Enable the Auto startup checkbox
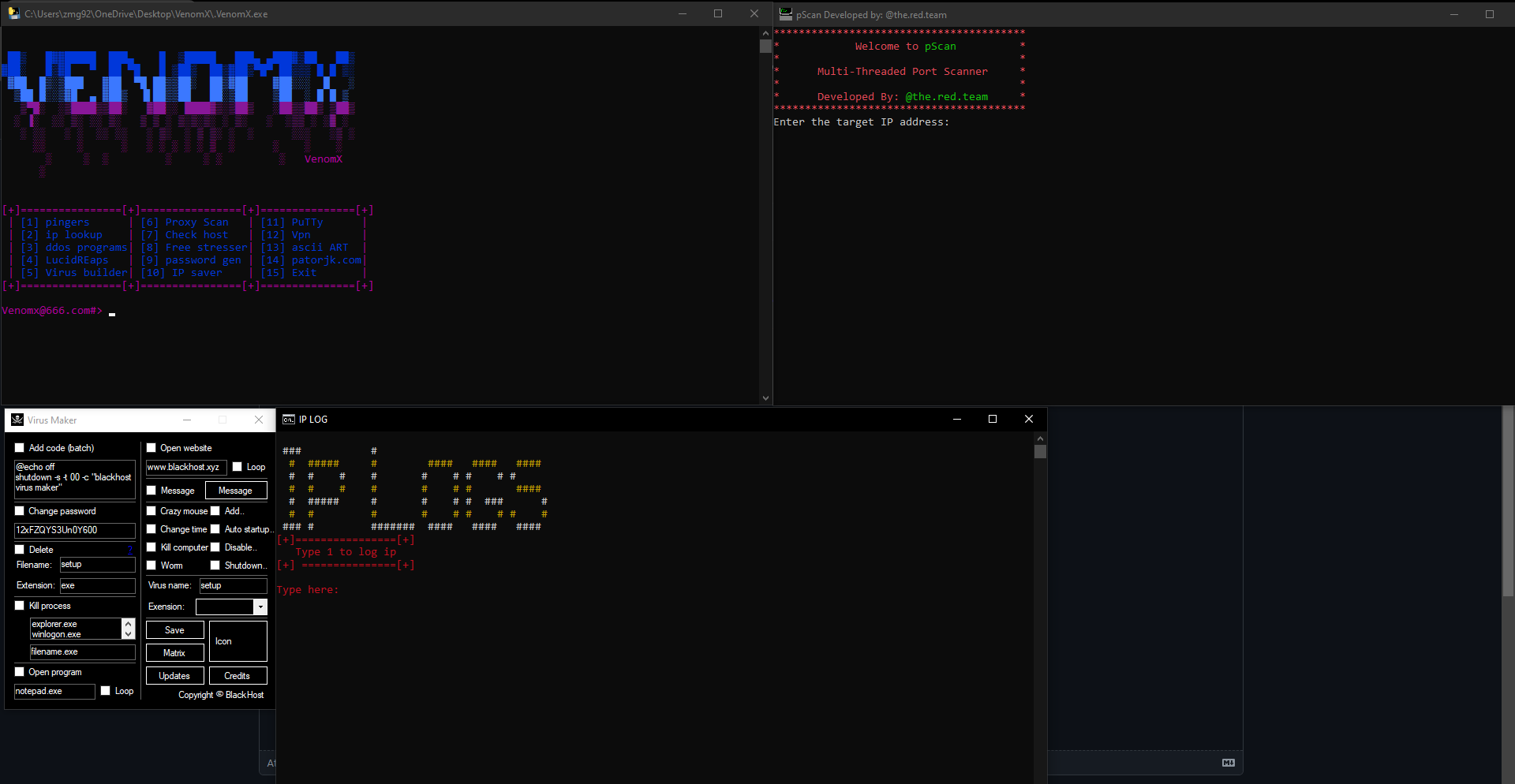Image resolution: width=1515 pixels, height=784 pixels. click(x=215, y=528)
